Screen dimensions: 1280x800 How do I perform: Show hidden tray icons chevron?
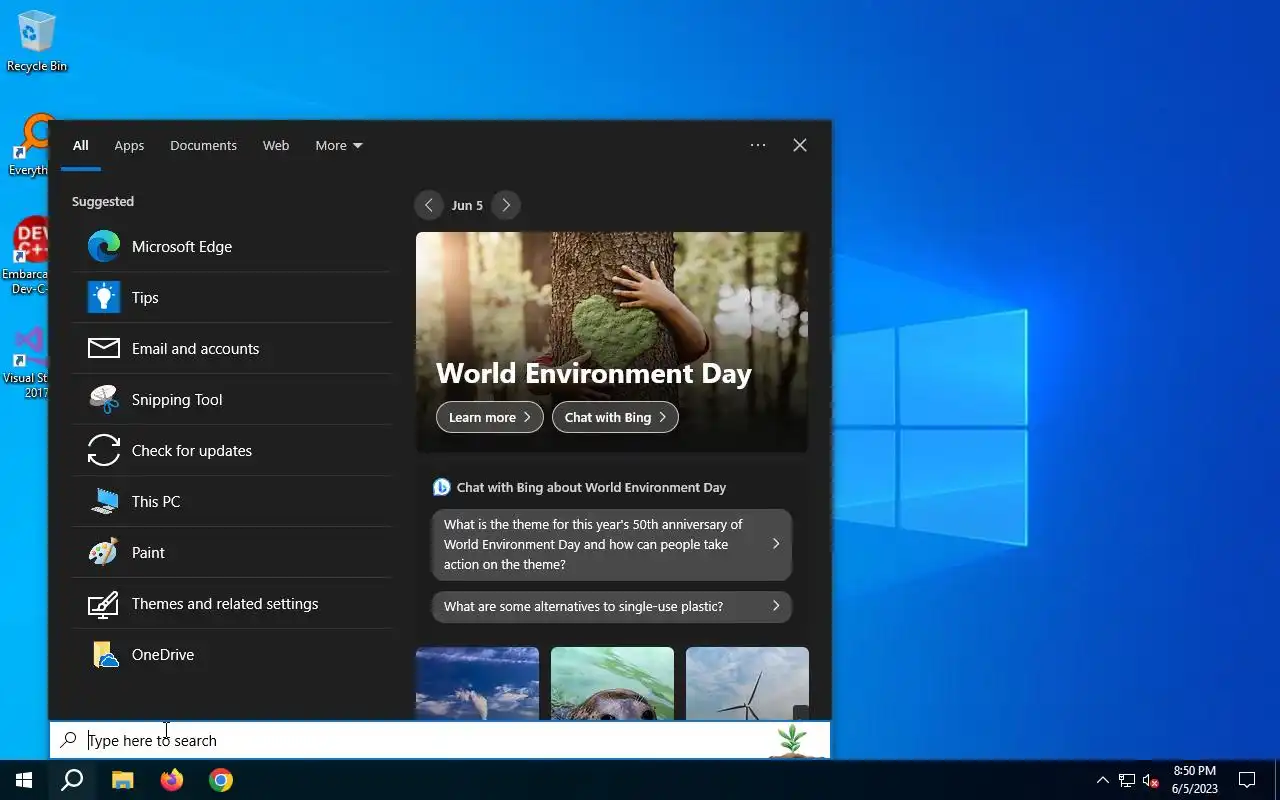point(1103,780)
